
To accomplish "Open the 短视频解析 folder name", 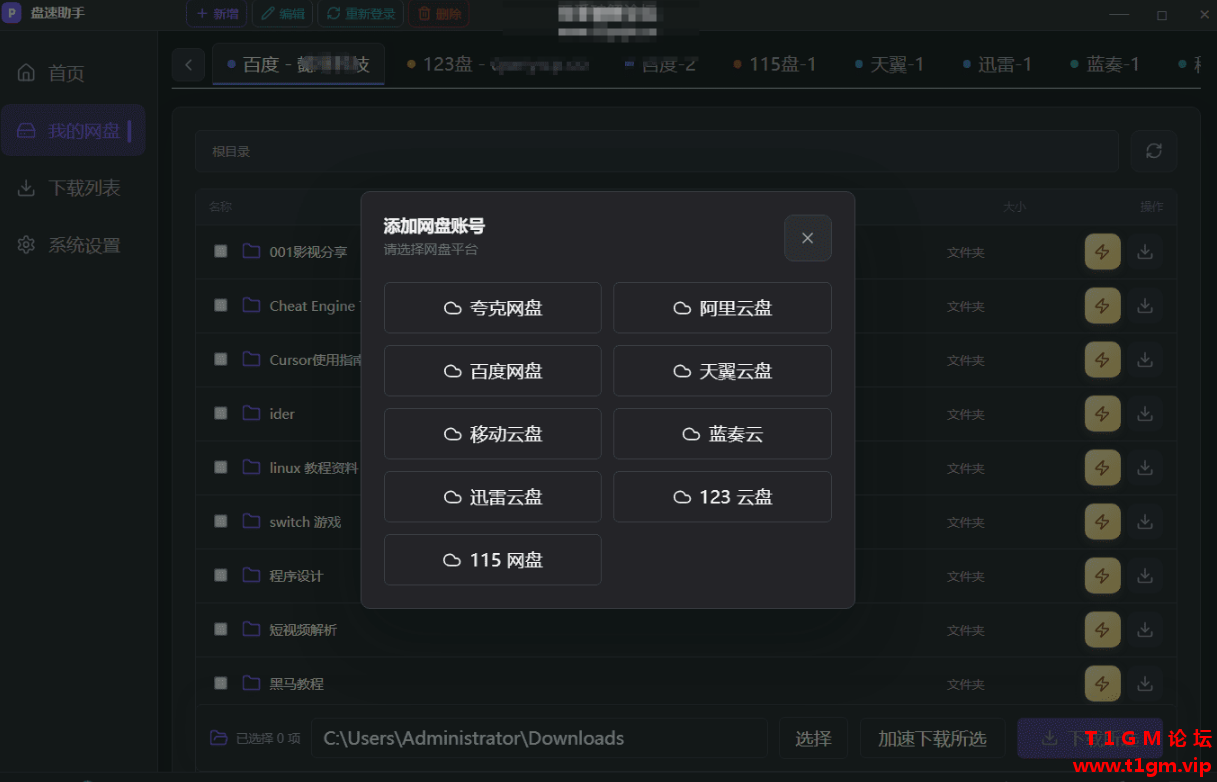I will 303,630.
